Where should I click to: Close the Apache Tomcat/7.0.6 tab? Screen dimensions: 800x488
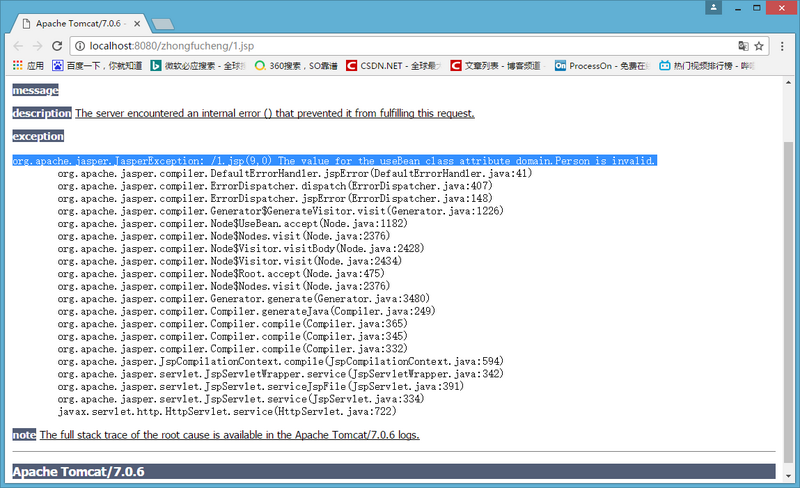(137, 23)
